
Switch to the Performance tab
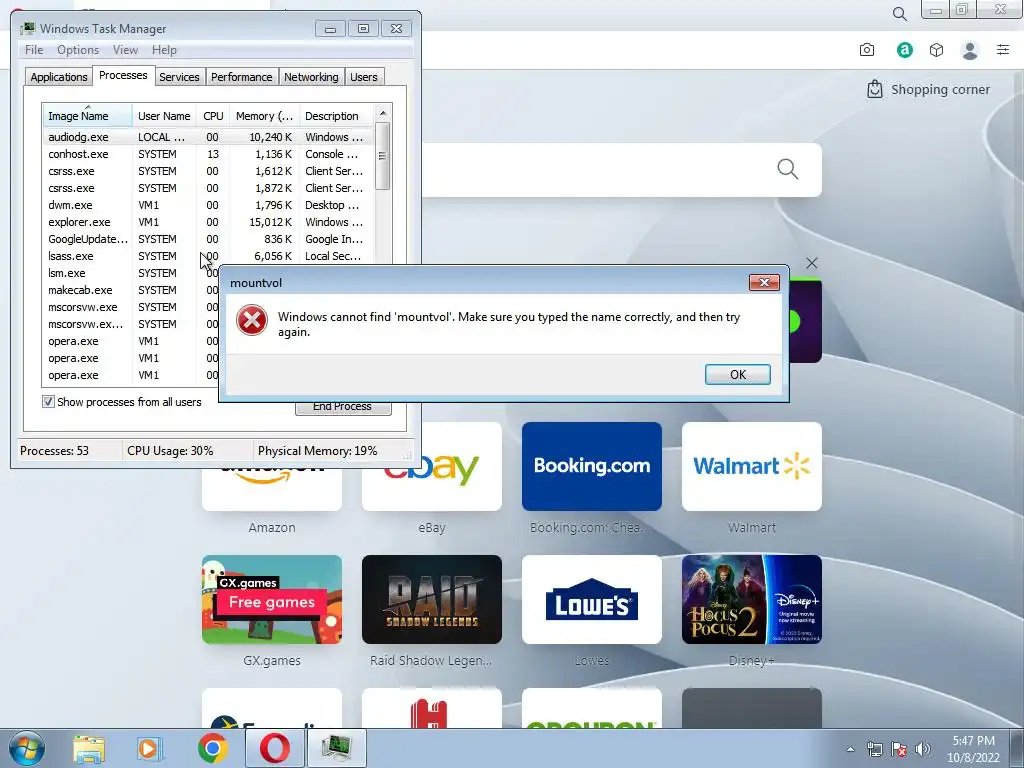[x=241, y=77]
